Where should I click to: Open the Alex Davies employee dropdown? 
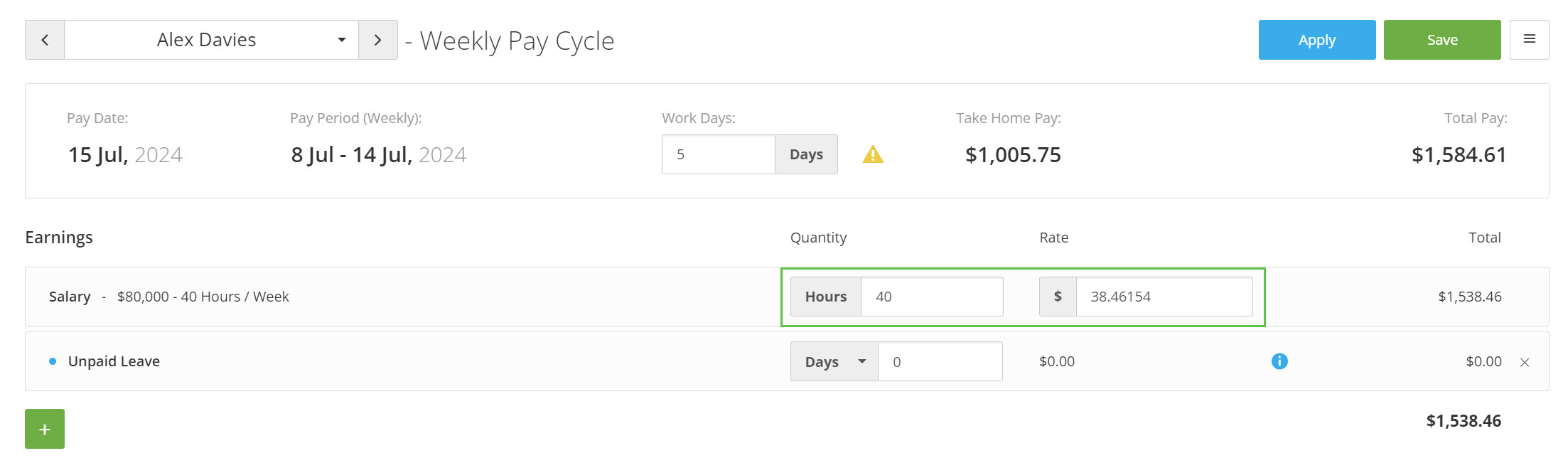point(211,40)
